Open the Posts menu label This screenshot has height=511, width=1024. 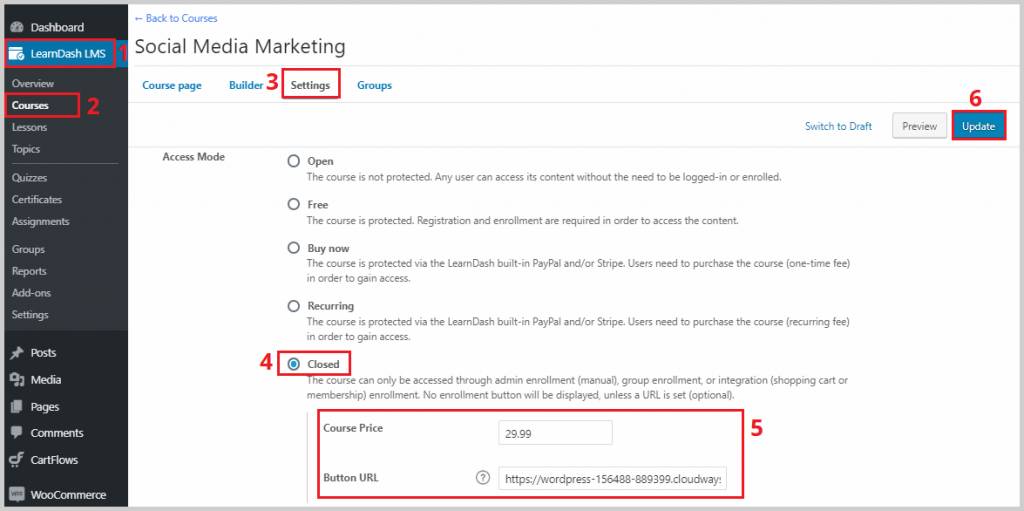[43, 353]
